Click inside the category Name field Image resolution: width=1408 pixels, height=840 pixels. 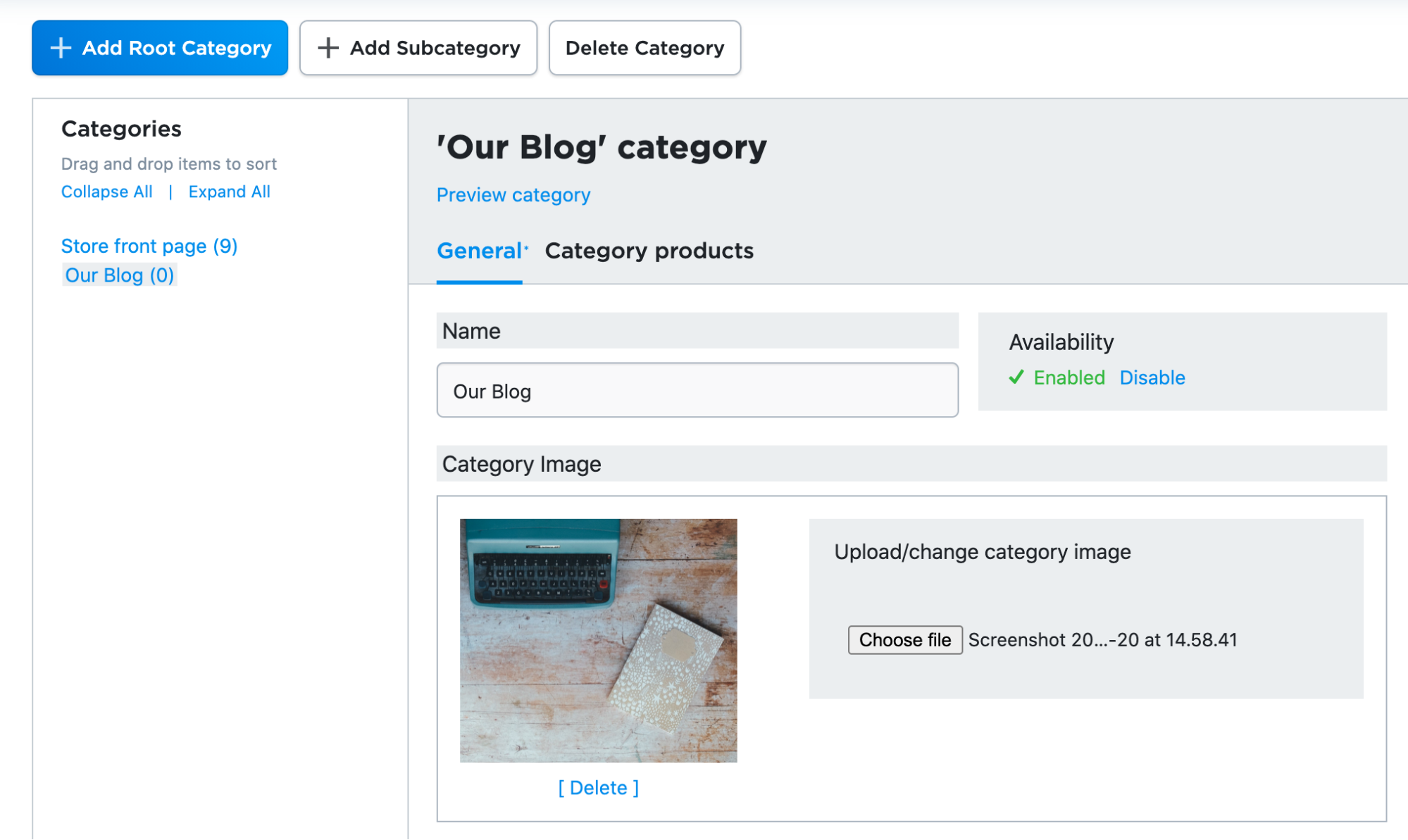(x=696, y=390)
